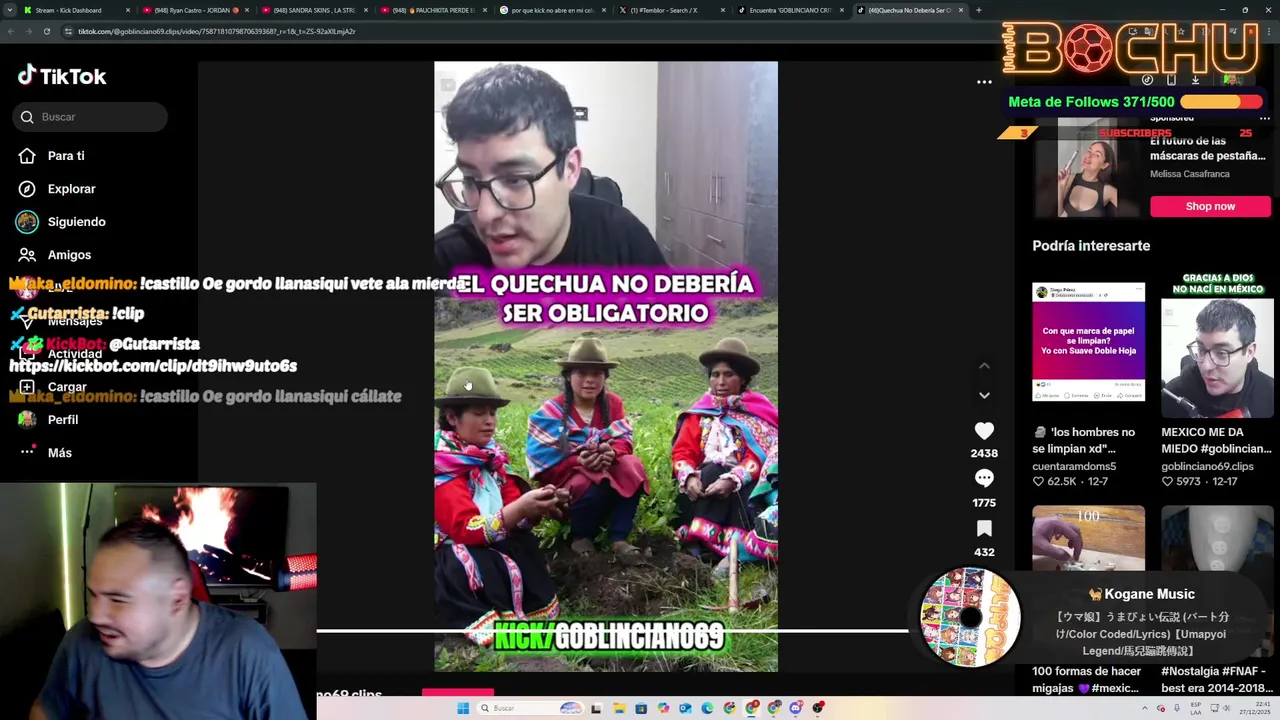Click the browser back arrow
The image size is (1280, 720).
point(10,31)
